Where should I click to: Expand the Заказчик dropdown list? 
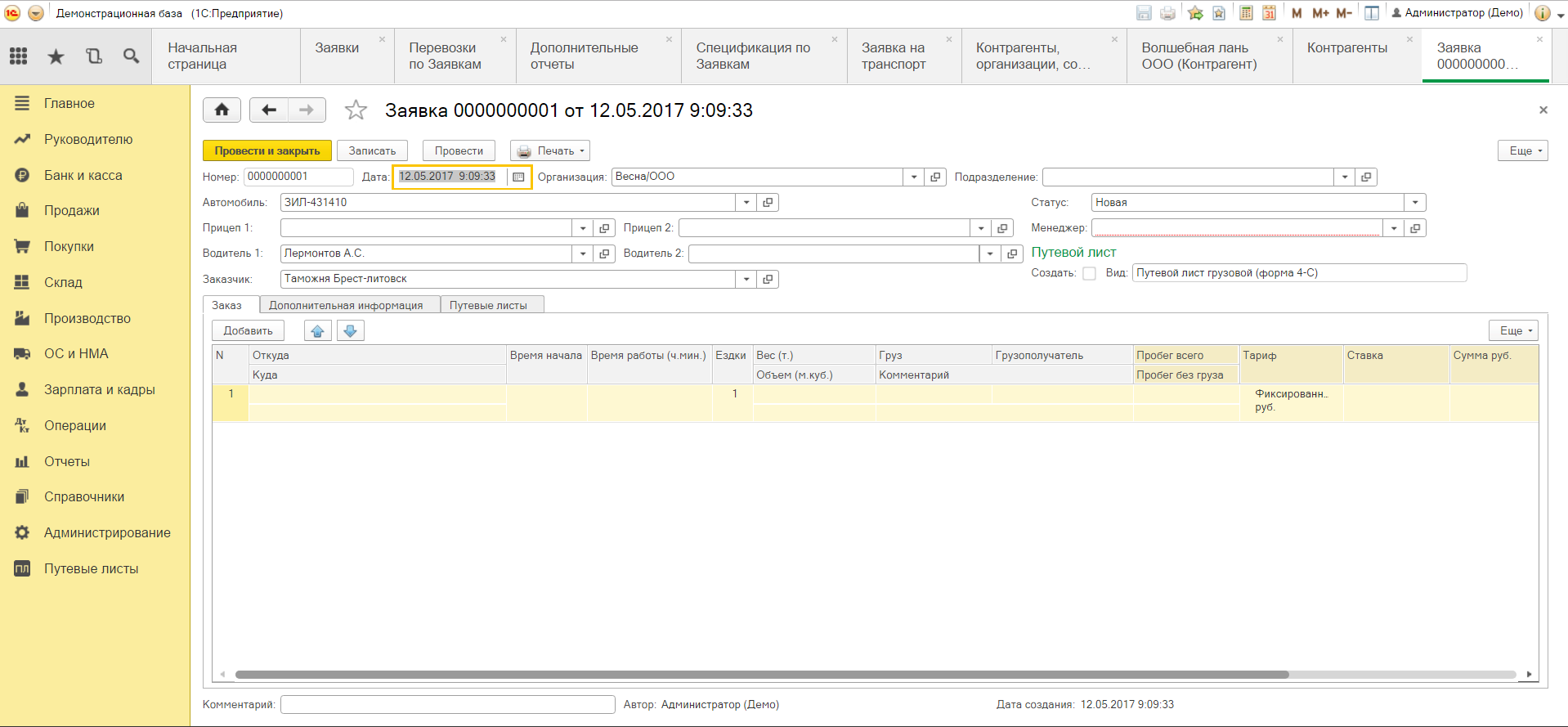click(746, 280)
